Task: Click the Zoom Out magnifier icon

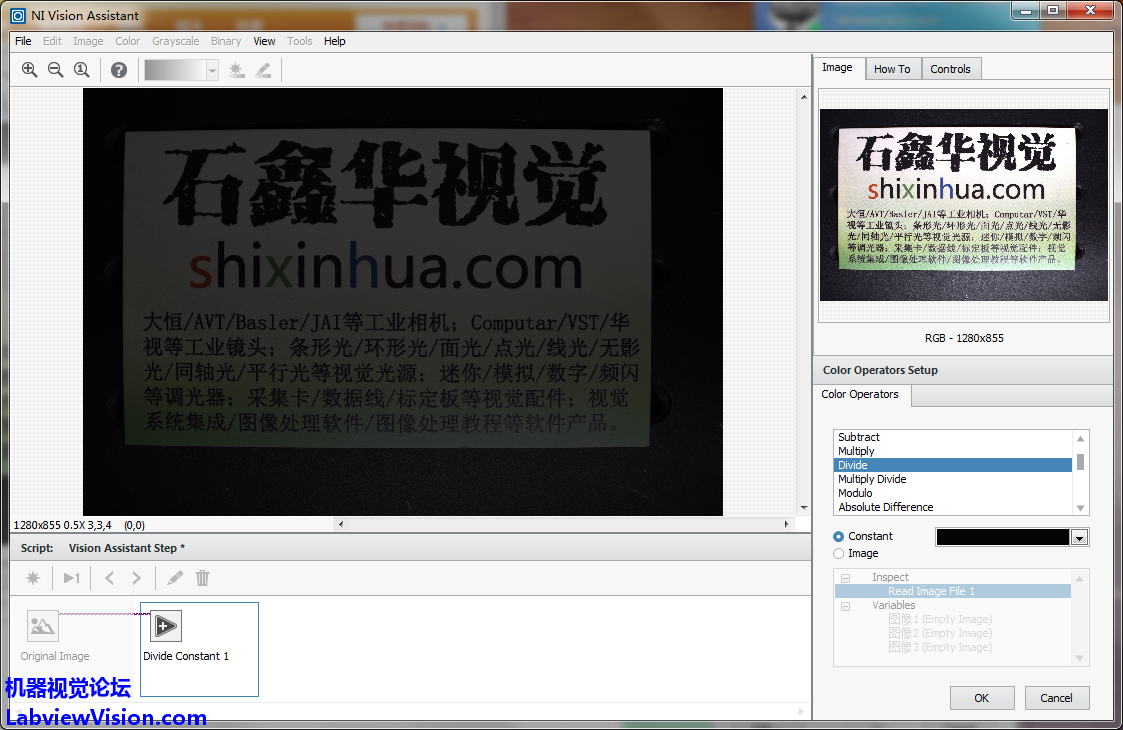Action: [55, 70]
